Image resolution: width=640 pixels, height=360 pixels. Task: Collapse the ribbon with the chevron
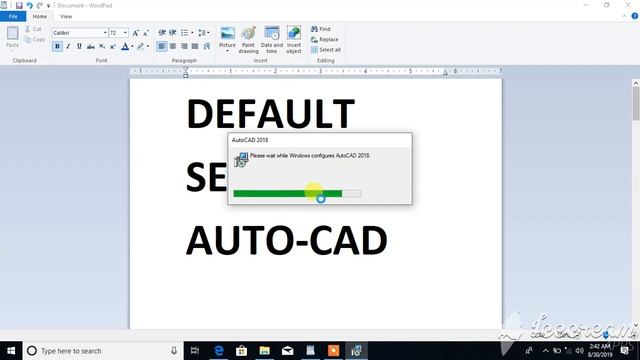click(x=624, y=16)
